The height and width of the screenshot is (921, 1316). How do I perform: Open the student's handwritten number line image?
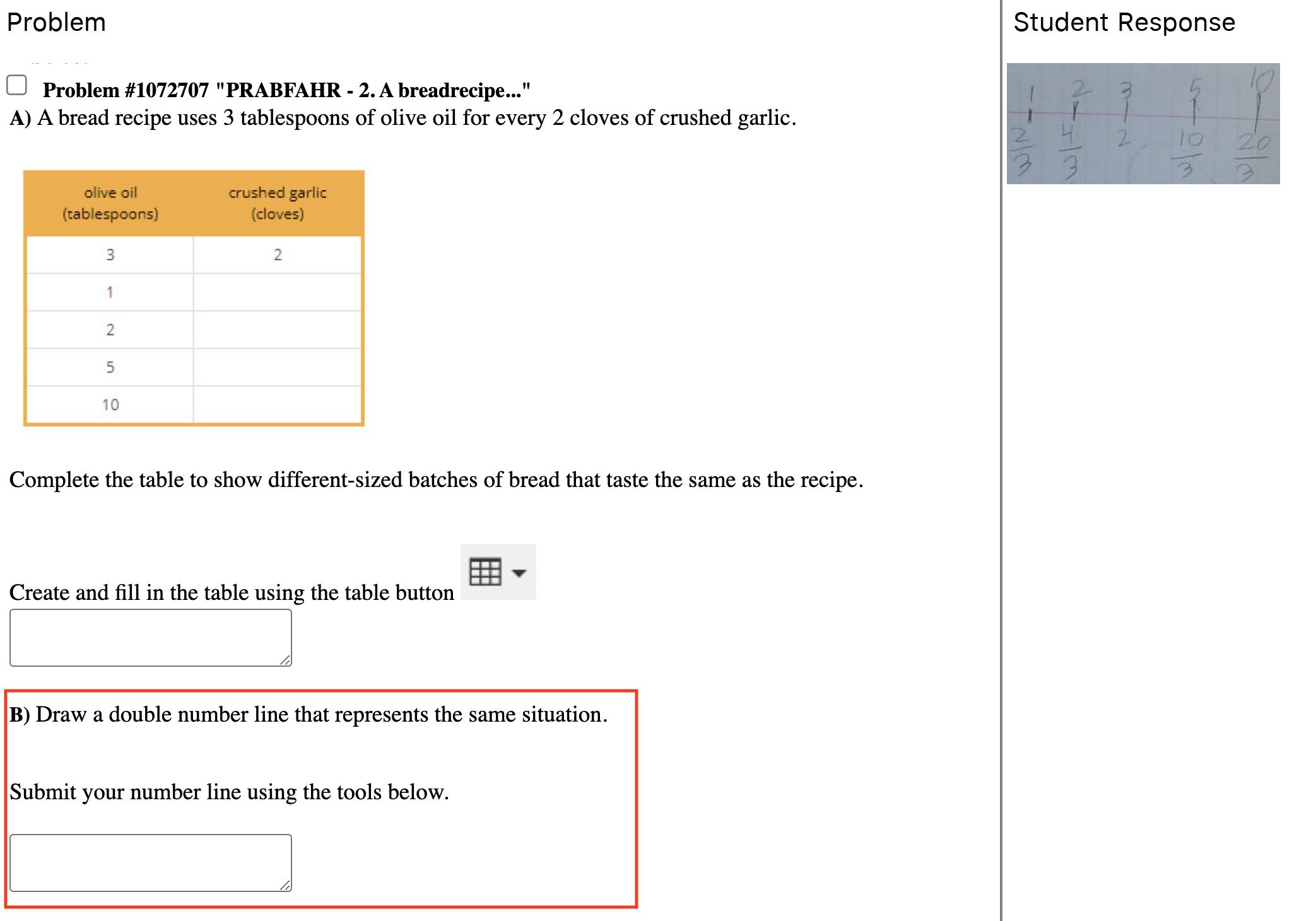tap(1143, 124)
